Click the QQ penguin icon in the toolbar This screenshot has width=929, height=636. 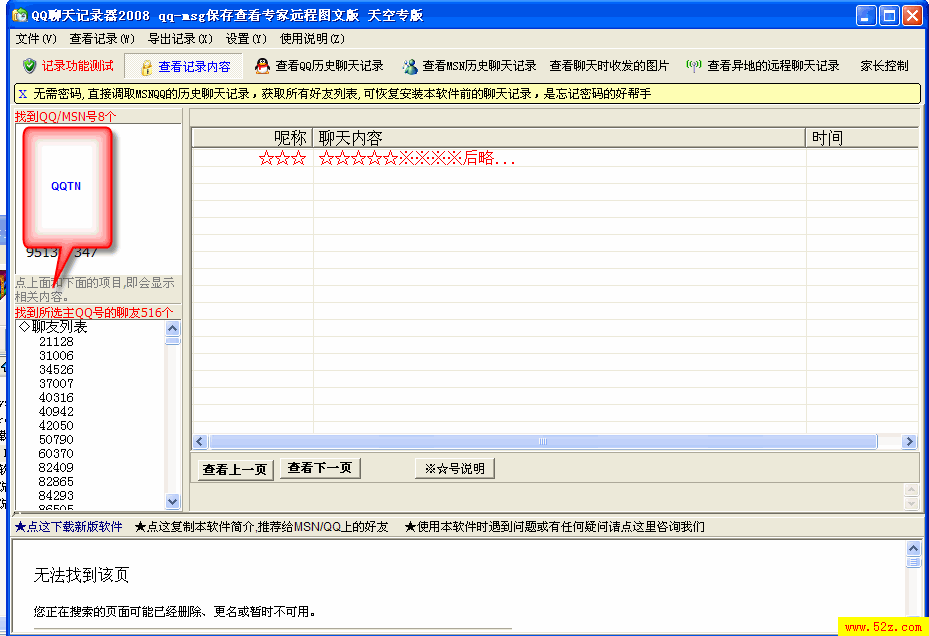coord(262,66)
